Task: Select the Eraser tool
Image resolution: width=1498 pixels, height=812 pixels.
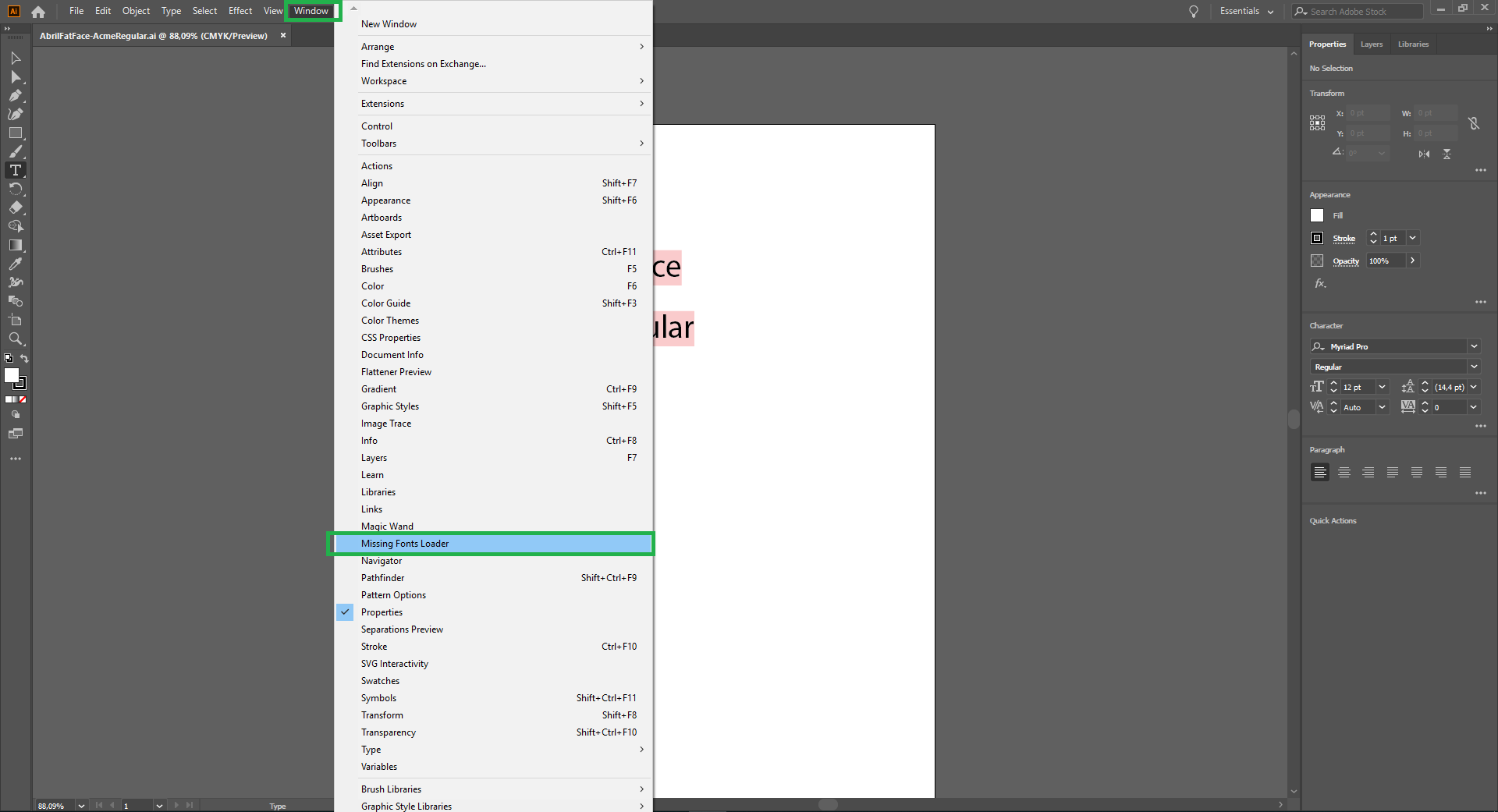Action: click(16, 207)
